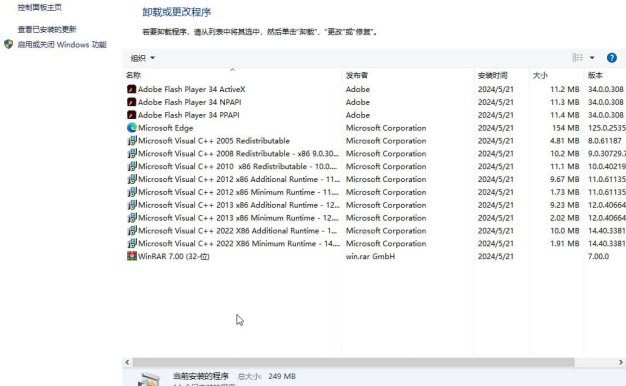Select Microsoft Visual C++ 2010 x86 Redistributable name
Image resolution: width=626 pixels, height=386 pixels.
pos(238,166)
